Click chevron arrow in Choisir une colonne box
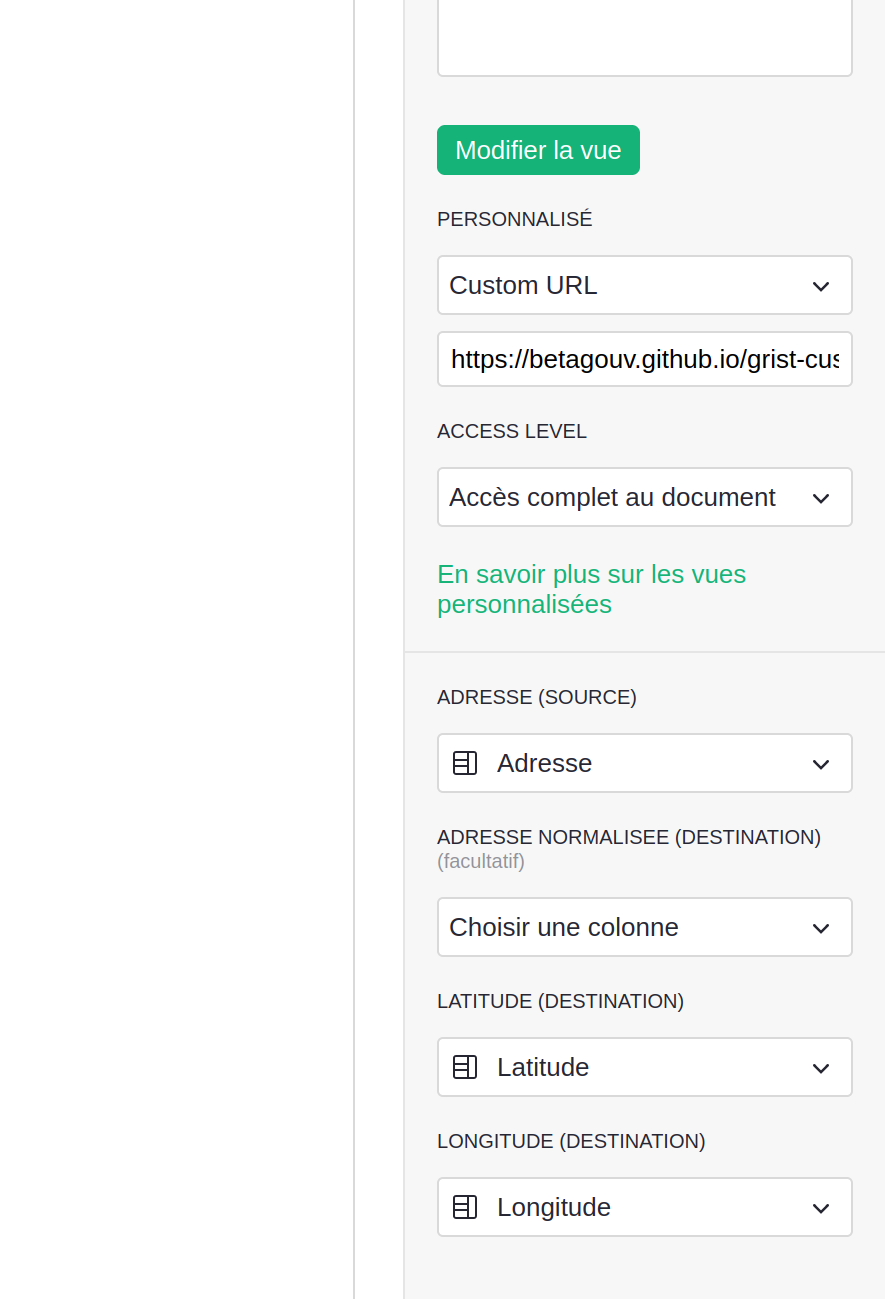The height and width of the screenshot is (1299, 885). (x=821, y=928)
